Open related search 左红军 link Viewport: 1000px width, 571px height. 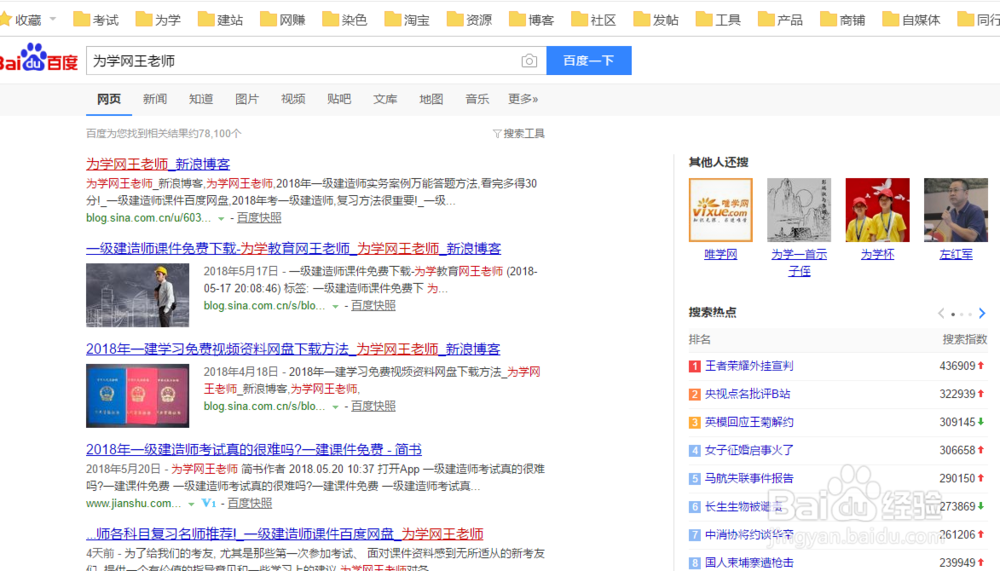tap(956, 255)
